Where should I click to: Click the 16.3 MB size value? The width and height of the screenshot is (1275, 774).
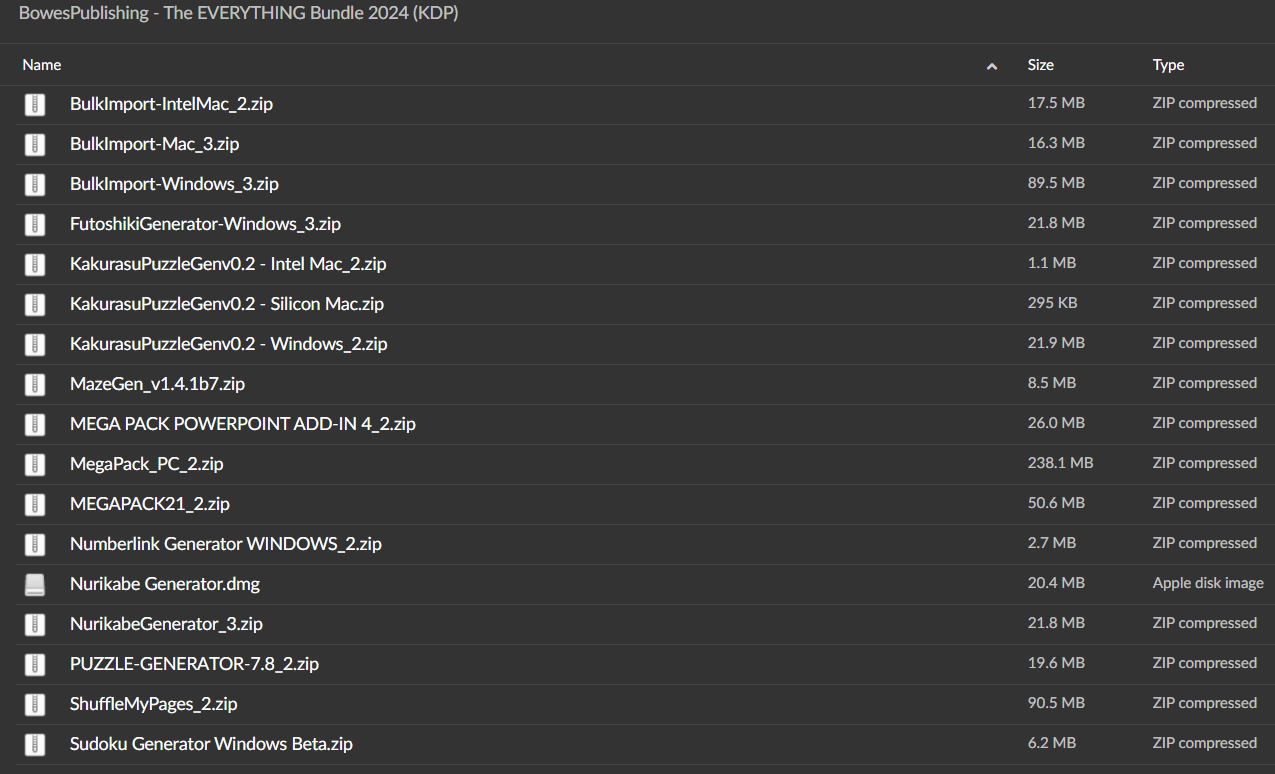[x=1056, y=143]
